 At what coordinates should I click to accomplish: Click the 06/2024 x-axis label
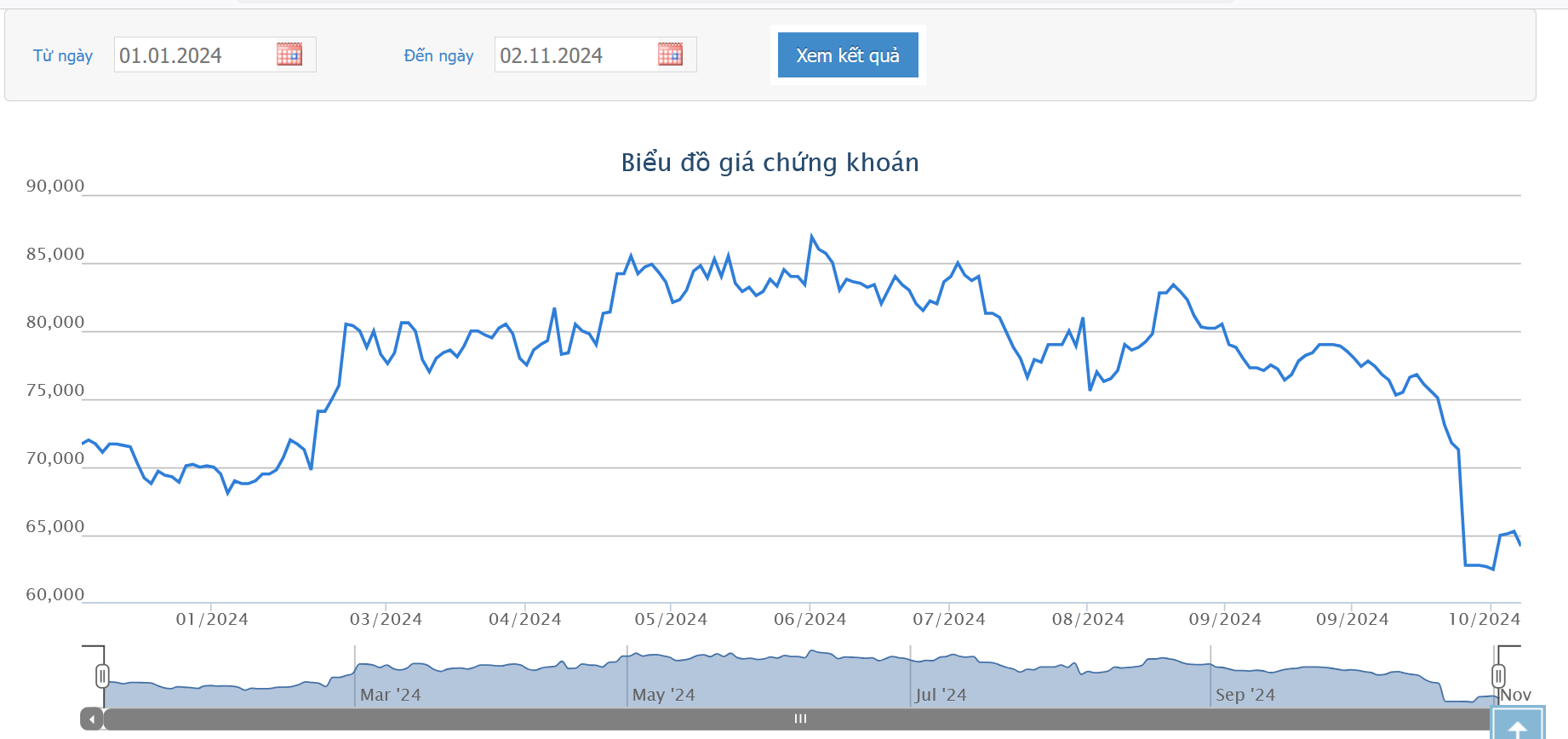(810, 619)
